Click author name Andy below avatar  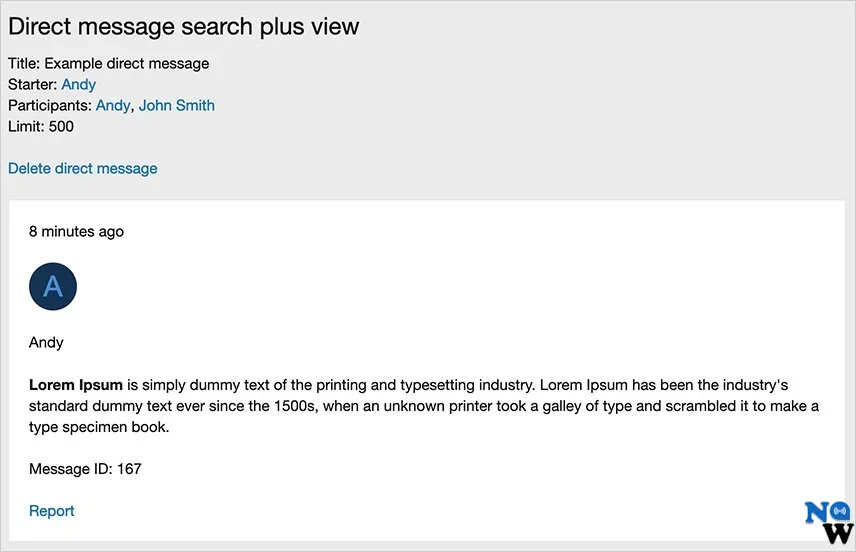coord(46,342)
